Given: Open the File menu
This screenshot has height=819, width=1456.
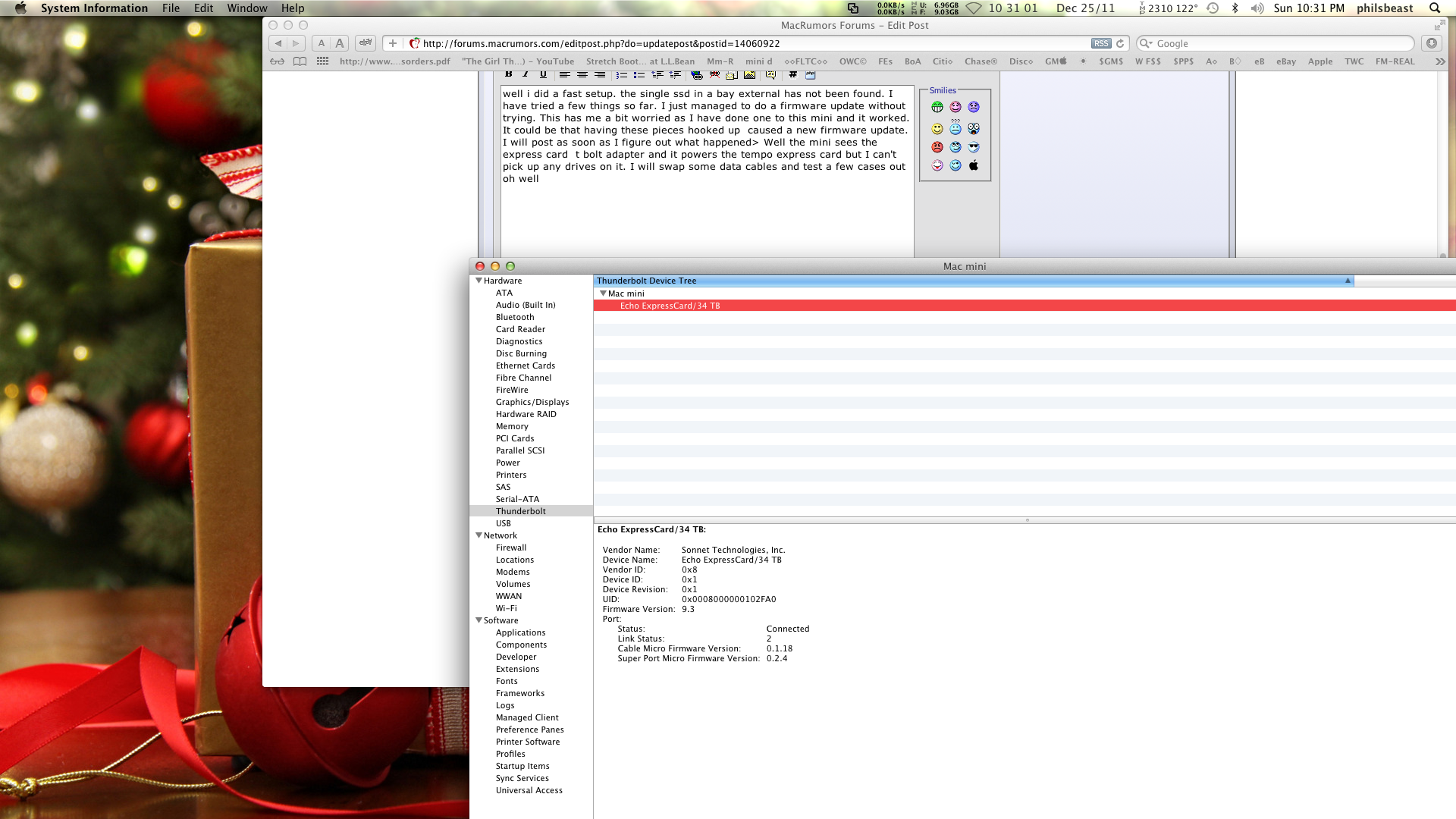Looking at the screenshot, I should (x=171, y=8).
